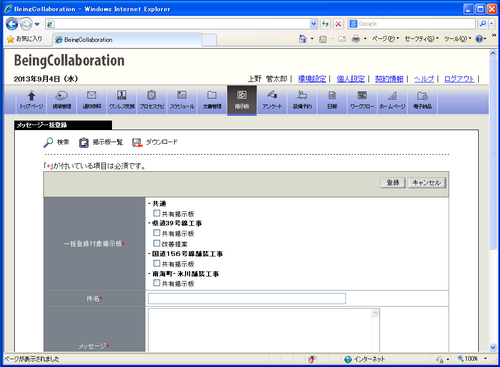Click the page scrollbar up arrow

[493, 54]
